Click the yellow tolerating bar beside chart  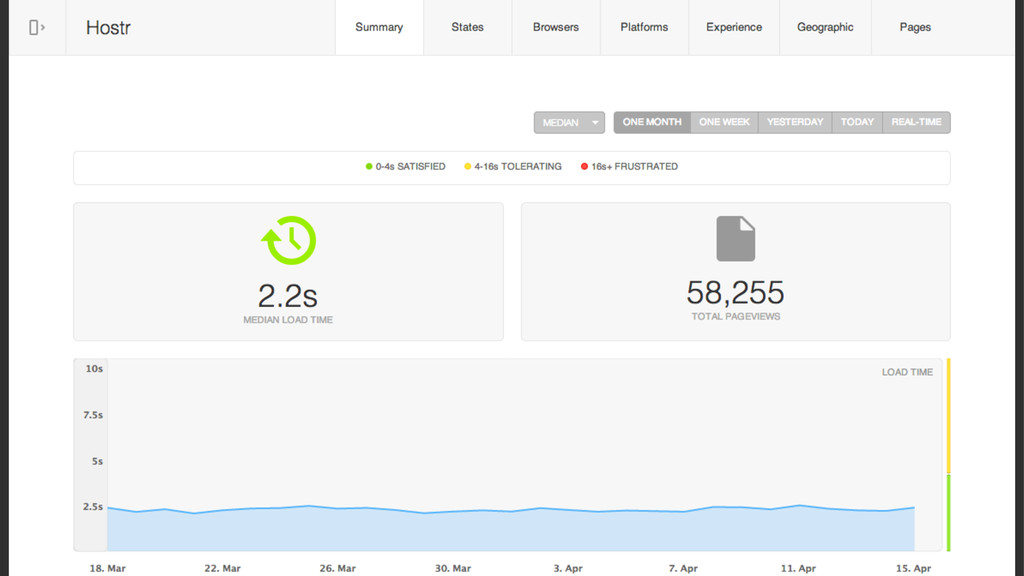948,416
